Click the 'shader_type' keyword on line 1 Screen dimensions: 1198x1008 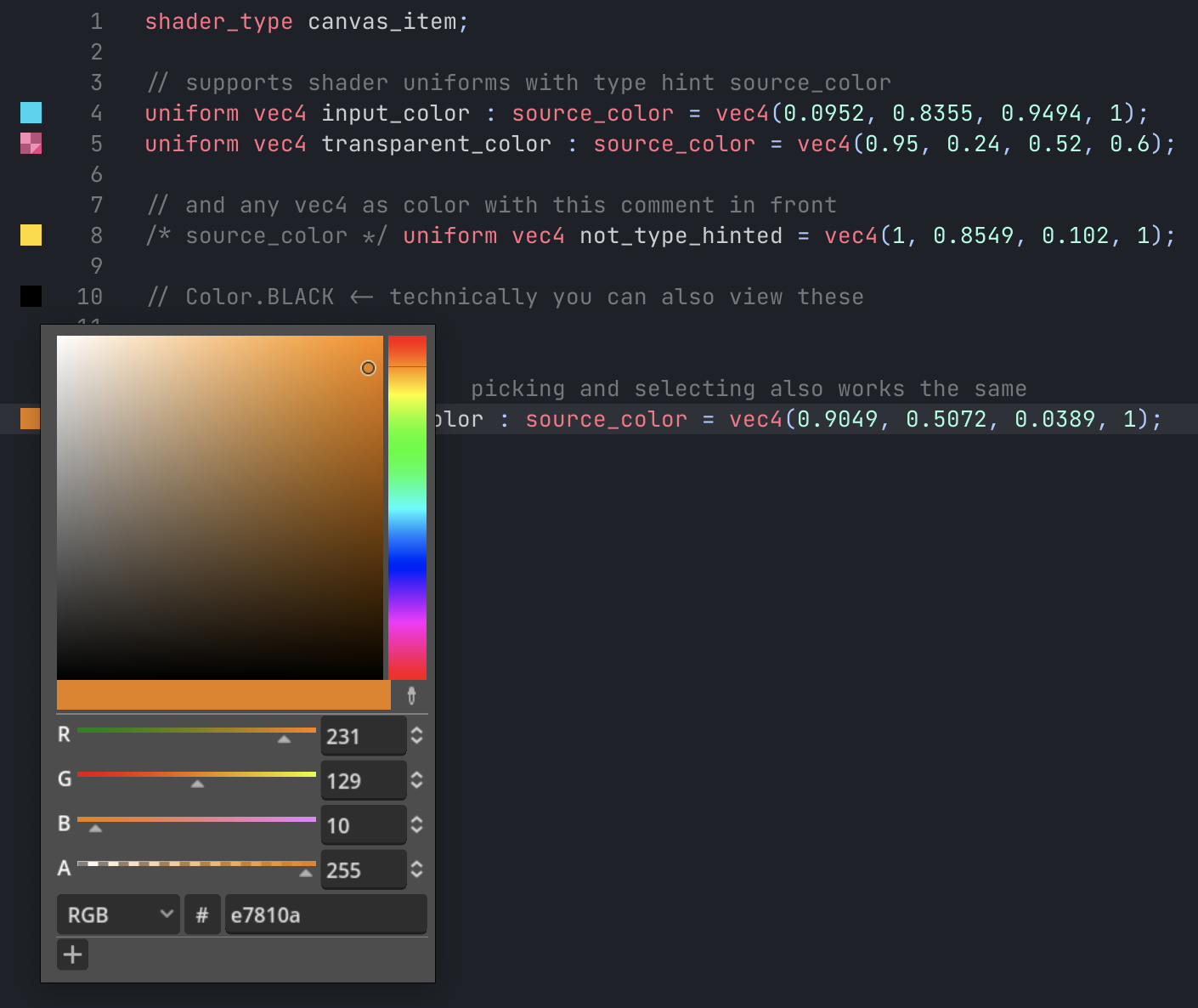[218, 21]
